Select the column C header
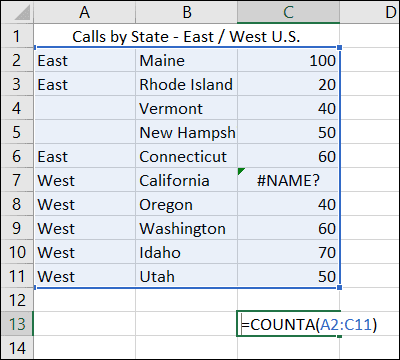Image resolution: width=400 pixels, height=360 pixels. point(289,12)
